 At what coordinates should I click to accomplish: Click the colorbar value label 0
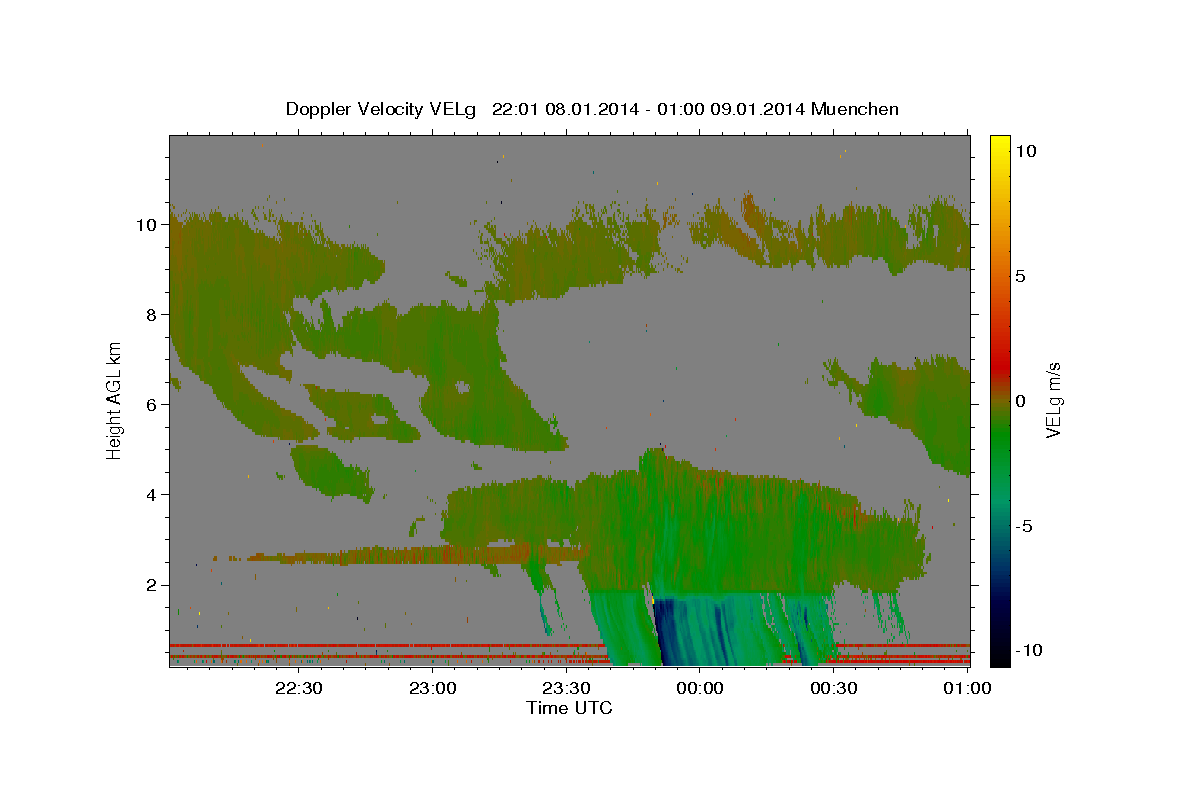(1022, 401)
